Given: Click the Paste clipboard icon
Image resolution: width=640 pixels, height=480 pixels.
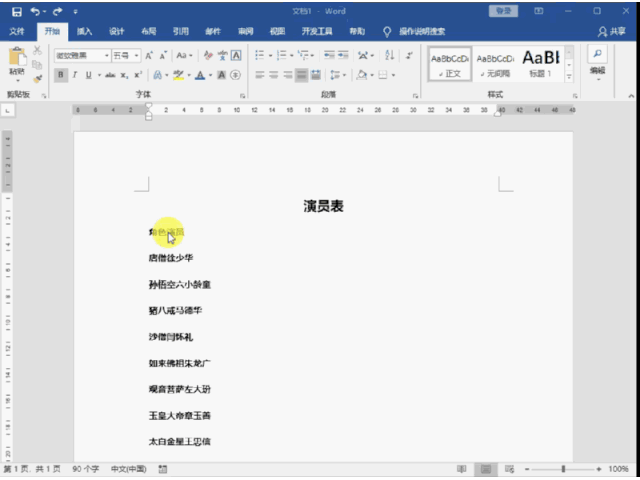Looking at the screenshot, I should pos(17,57).
